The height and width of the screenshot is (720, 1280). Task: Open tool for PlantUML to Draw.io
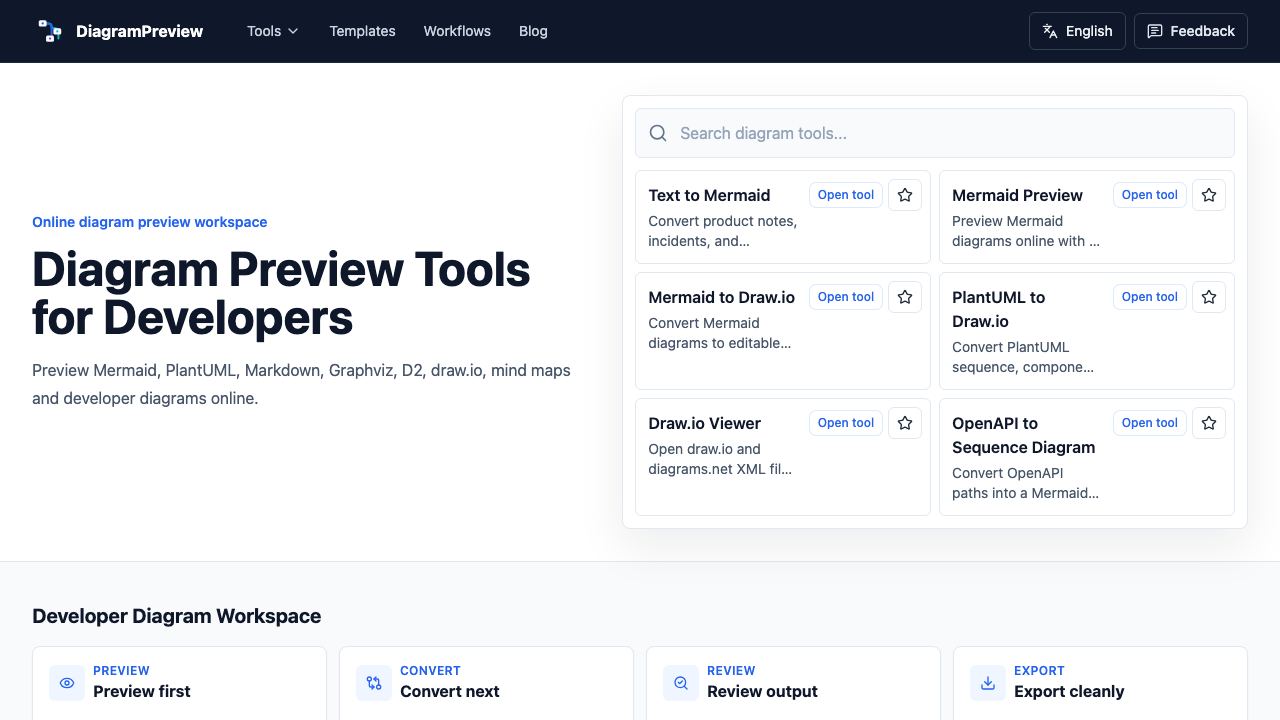[1150, 297]
